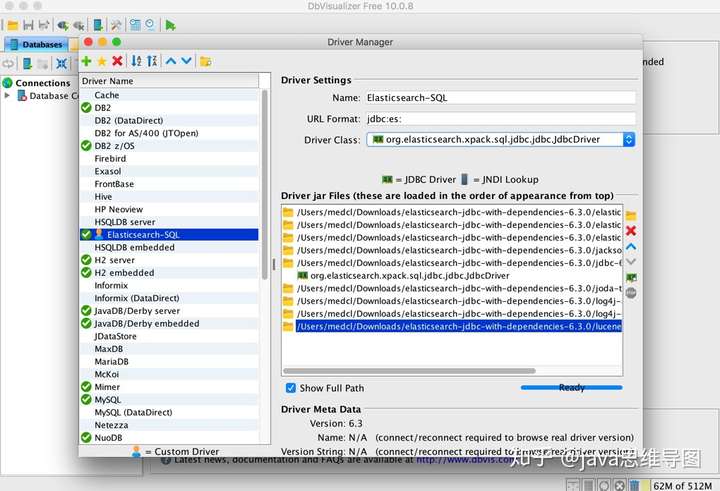Image resolution: width=720 pixels, height=491 pixels.
Task: Click the save disk icon in main toolbar
Action: 28,25
